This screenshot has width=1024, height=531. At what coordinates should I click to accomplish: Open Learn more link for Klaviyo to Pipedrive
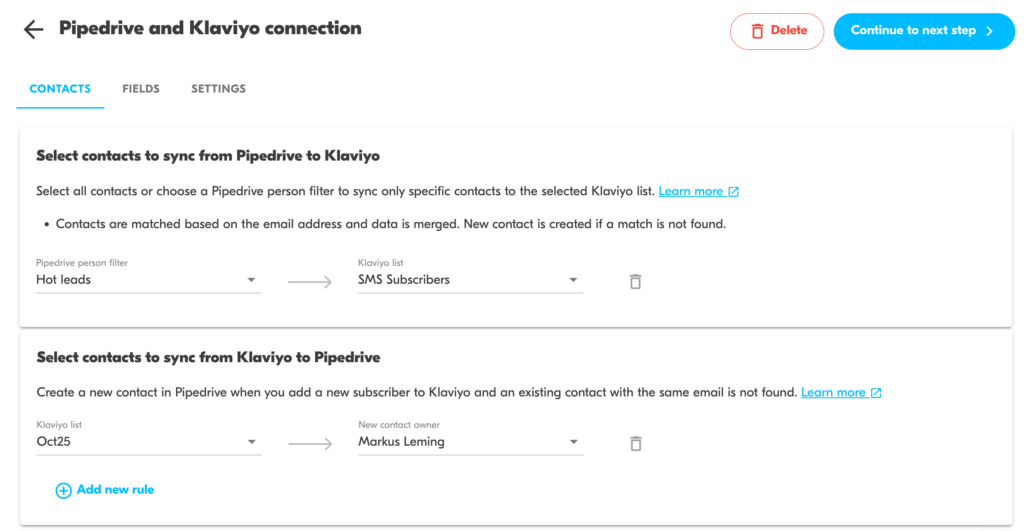pos(833,393)
